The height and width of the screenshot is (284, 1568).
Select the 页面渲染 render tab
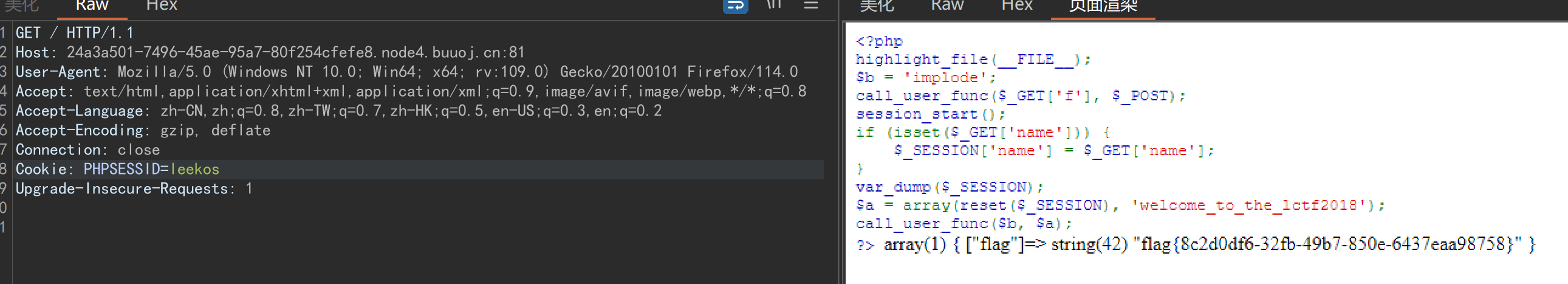click(1103, 5)
